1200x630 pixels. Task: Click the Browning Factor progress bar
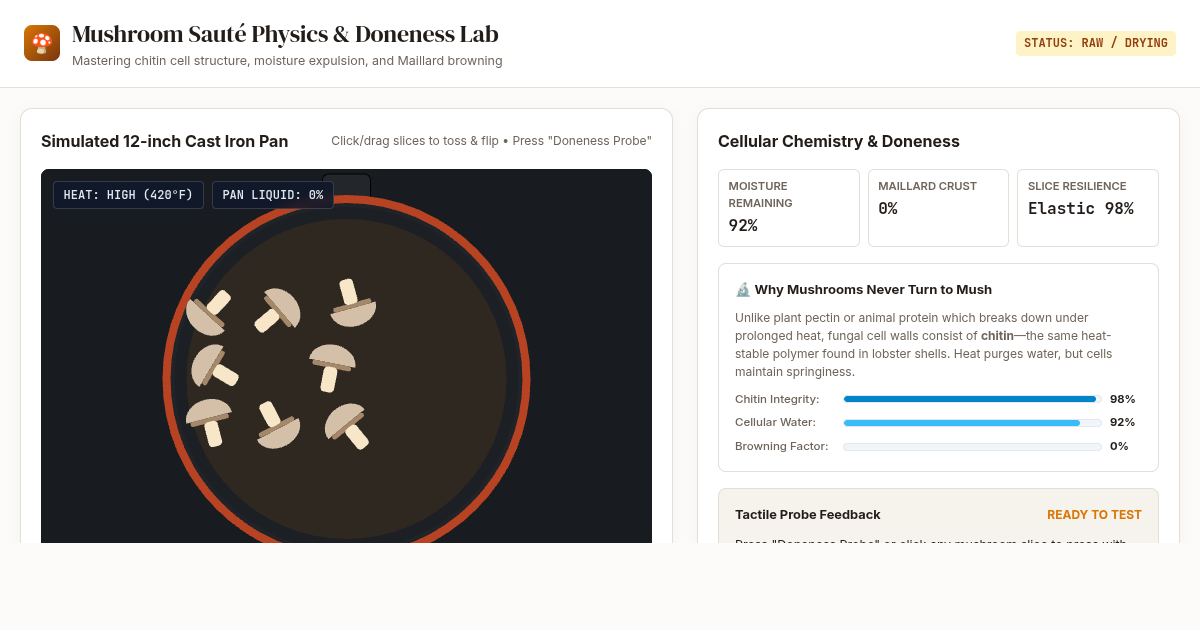pyautogui.click(x=972, y=447)
